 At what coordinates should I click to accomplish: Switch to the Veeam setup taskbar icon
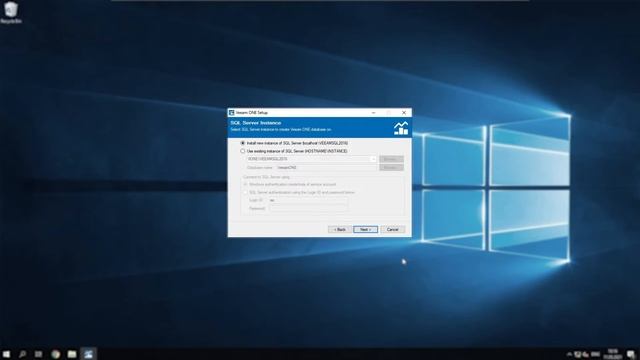[89, 354]
